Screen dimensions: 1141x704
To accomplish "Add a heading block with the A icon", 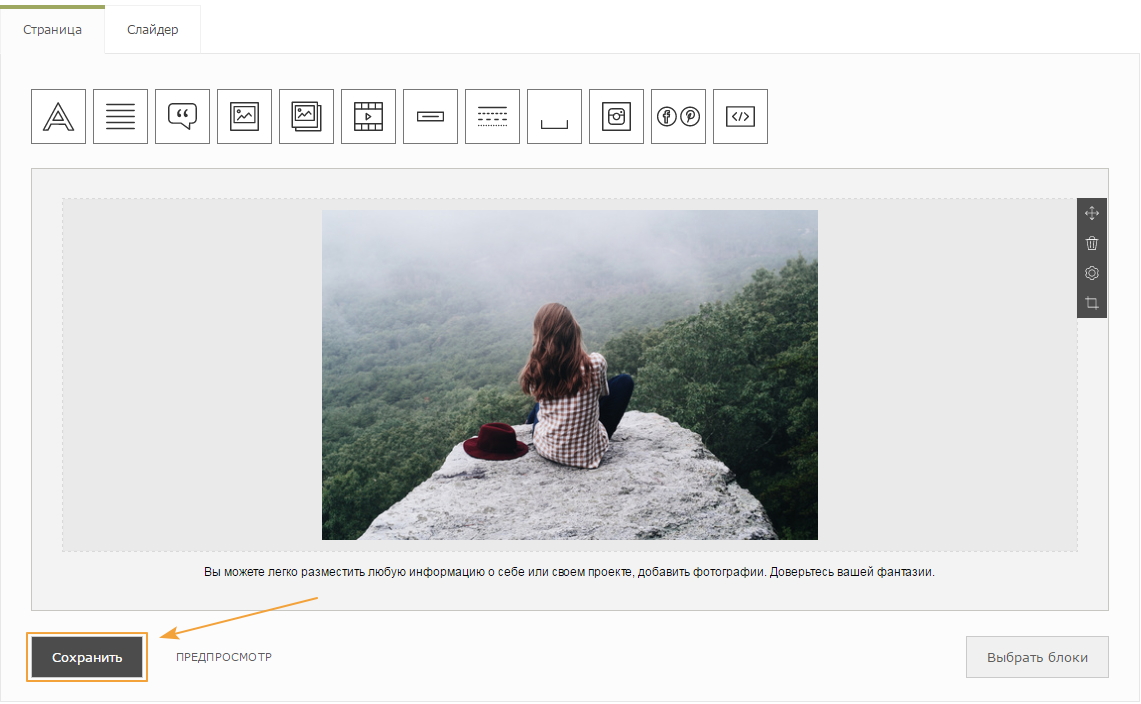I will coord(58,116).
